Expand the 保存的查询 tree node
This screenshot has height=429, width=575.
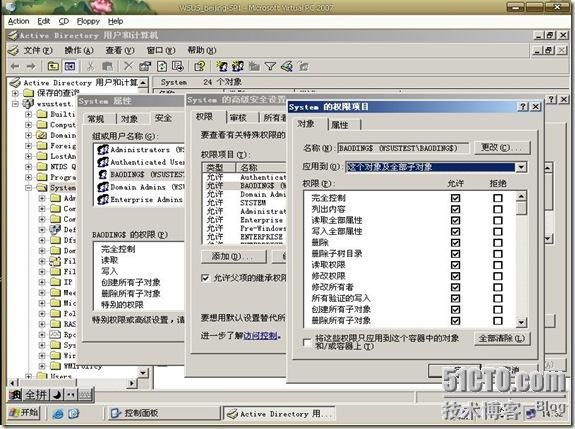click(15, 93)
